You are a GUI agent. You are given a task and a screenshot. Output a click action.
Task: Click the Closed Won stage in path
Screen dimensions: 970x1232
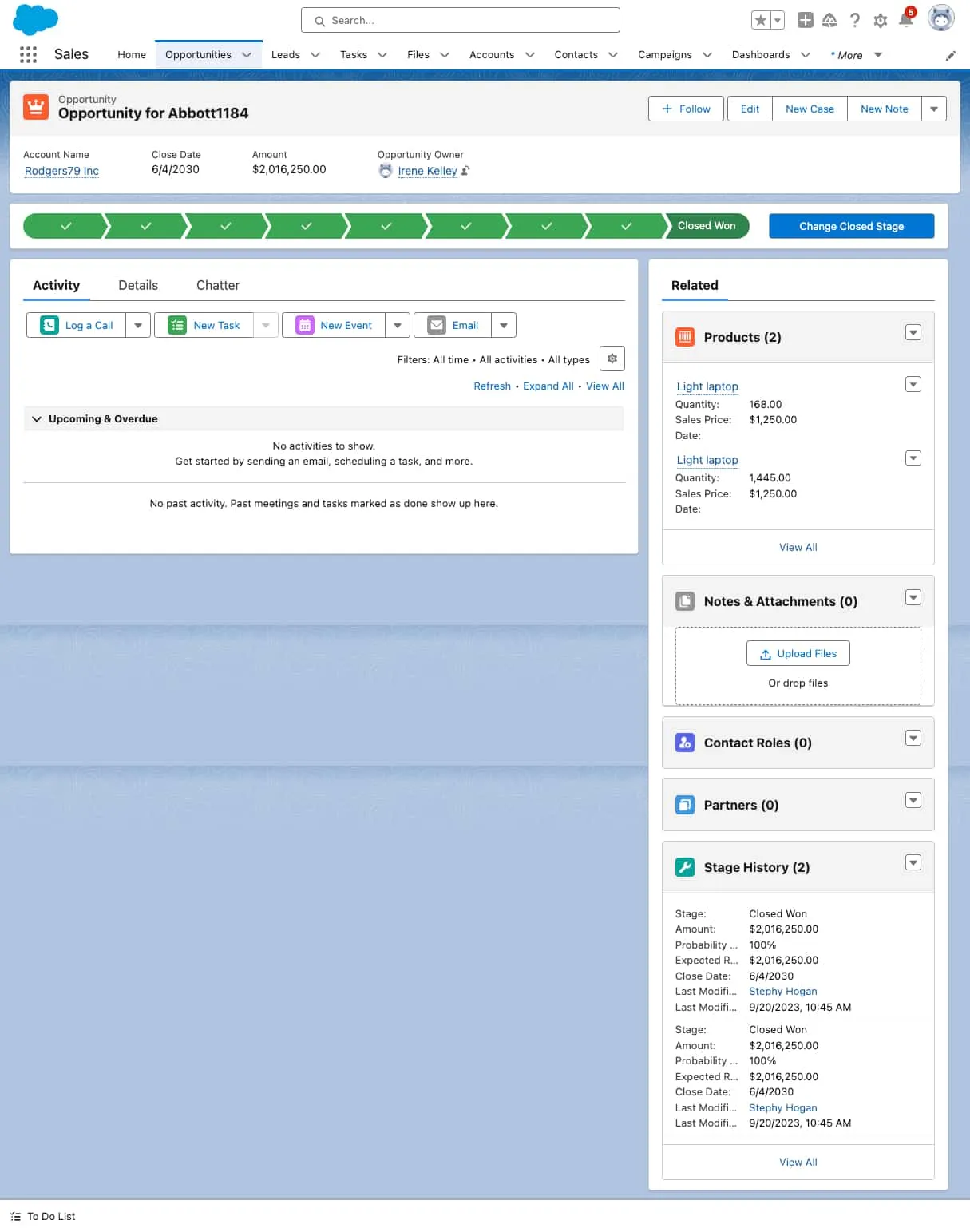coord(707,226)
